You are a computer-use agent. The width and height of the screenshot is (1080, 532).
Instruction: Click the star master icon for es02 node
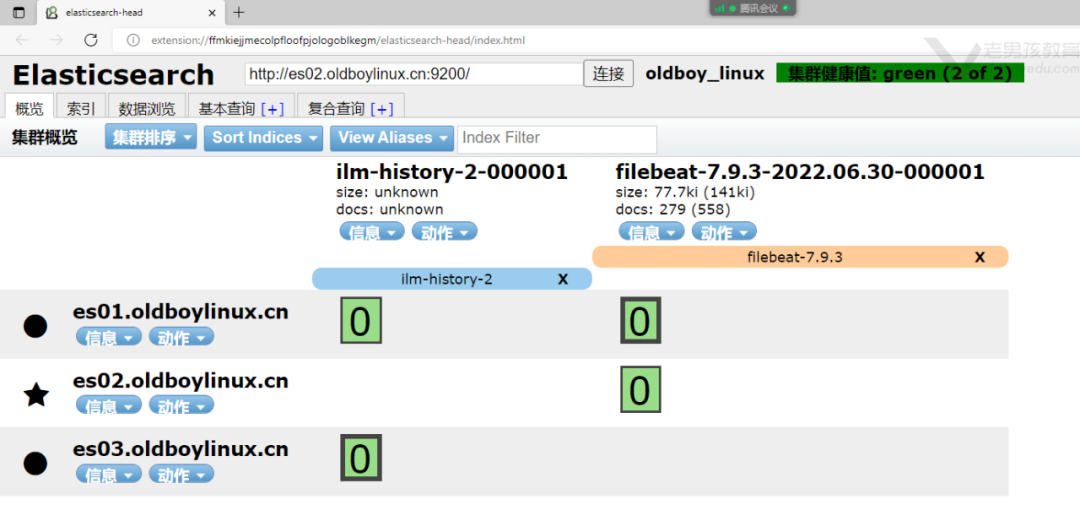[x=36, y=395]
